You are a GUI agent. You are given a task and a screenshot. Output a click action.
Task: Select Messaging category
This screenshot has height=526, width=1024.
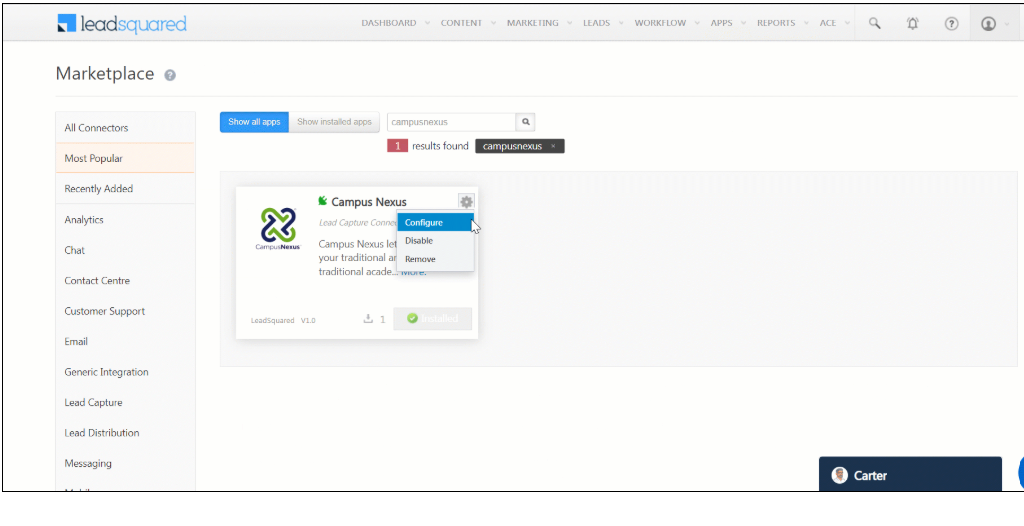point(125,463)
